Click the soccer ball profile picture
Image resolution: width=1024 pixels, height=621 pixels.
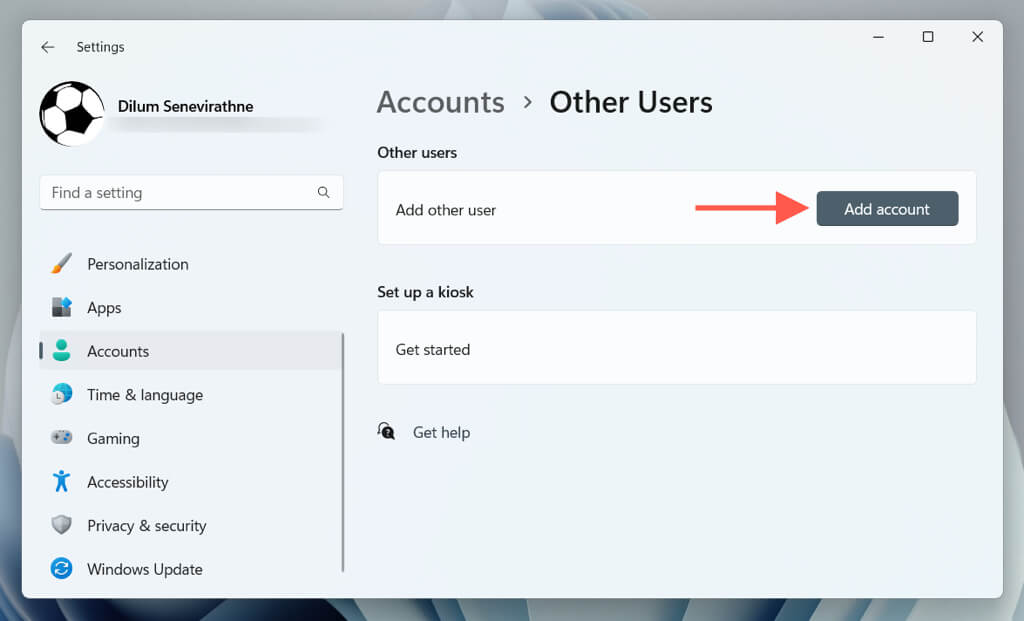coord(72,114)
